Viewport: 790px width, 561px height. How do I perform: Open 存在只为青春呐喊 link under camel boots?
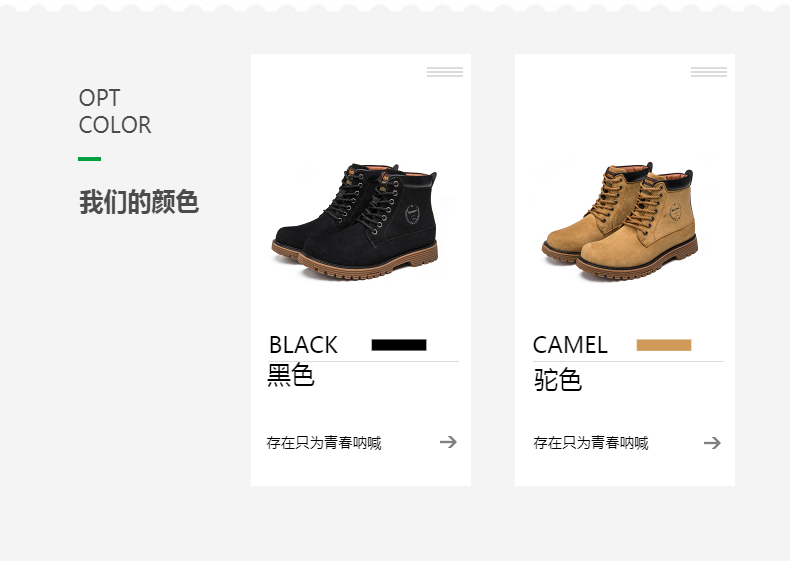pyautogui.click(x=591, y=443)
